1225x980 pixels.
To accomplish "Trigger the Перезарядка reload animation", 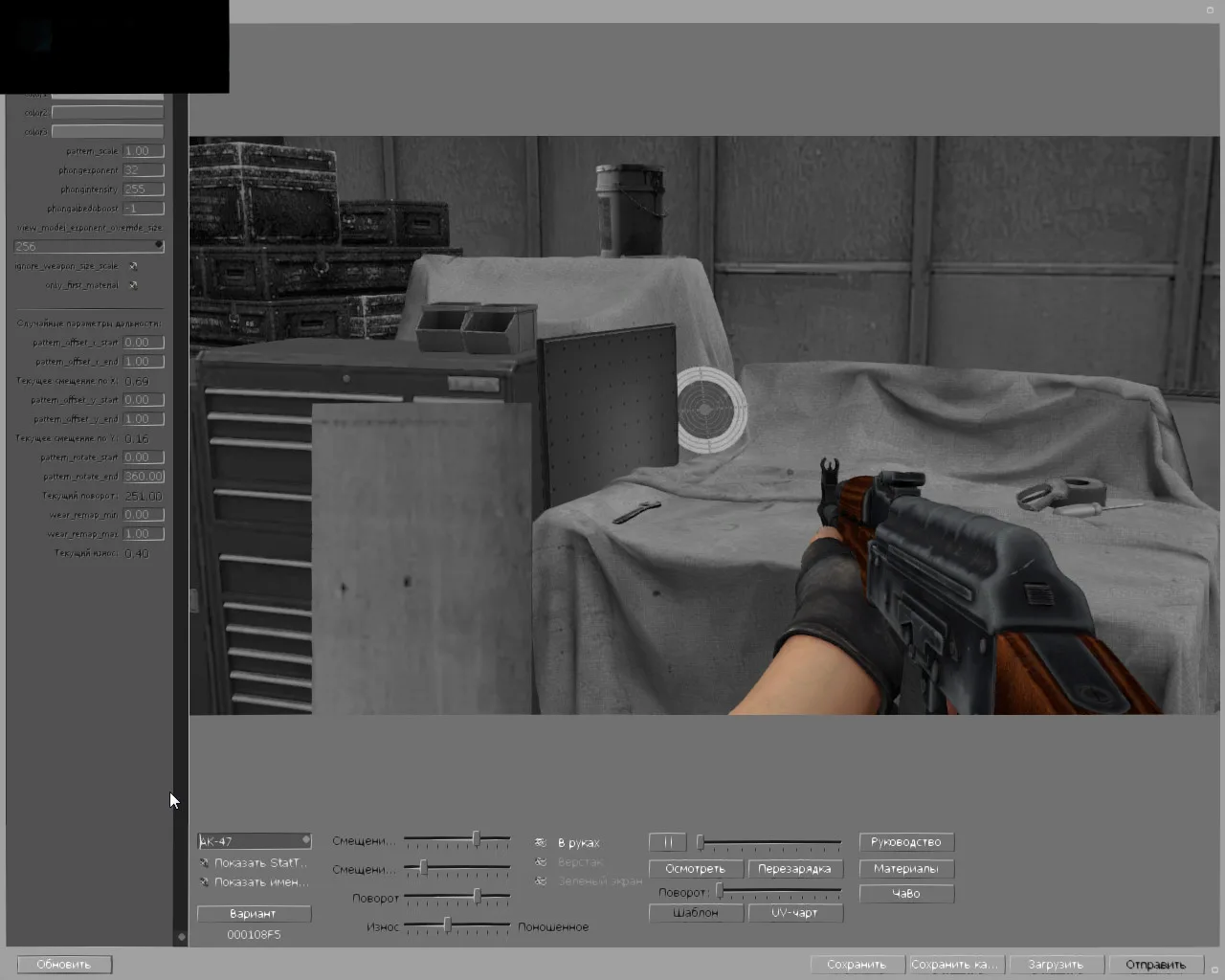I will click(x=794, y=868).
